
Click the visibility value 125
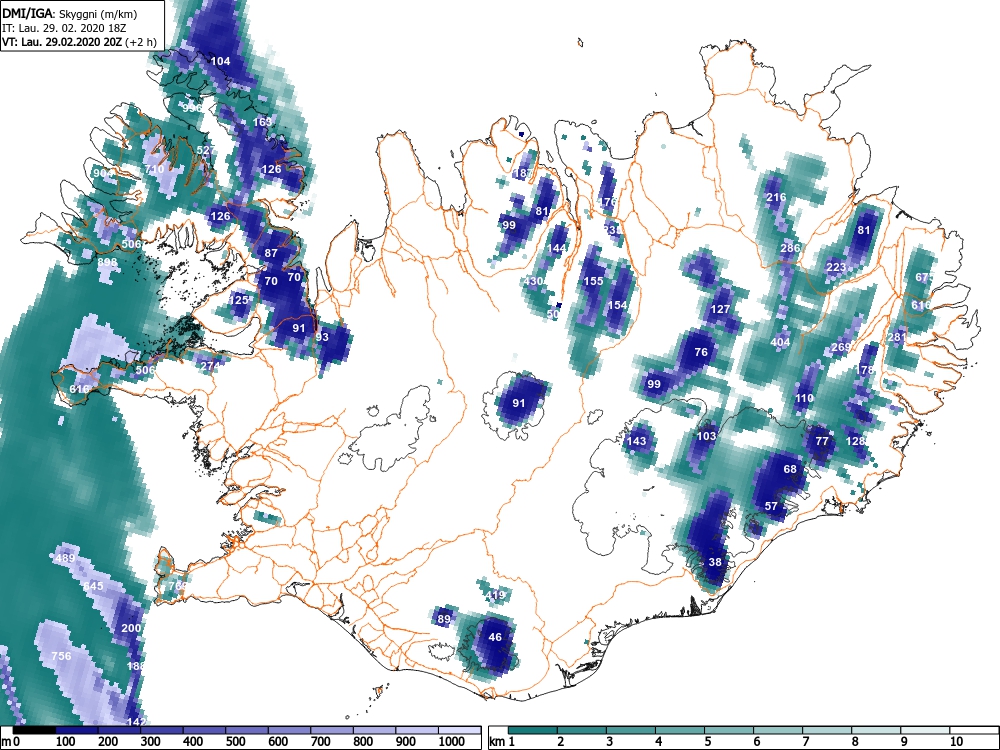click(x=239, y=300)
